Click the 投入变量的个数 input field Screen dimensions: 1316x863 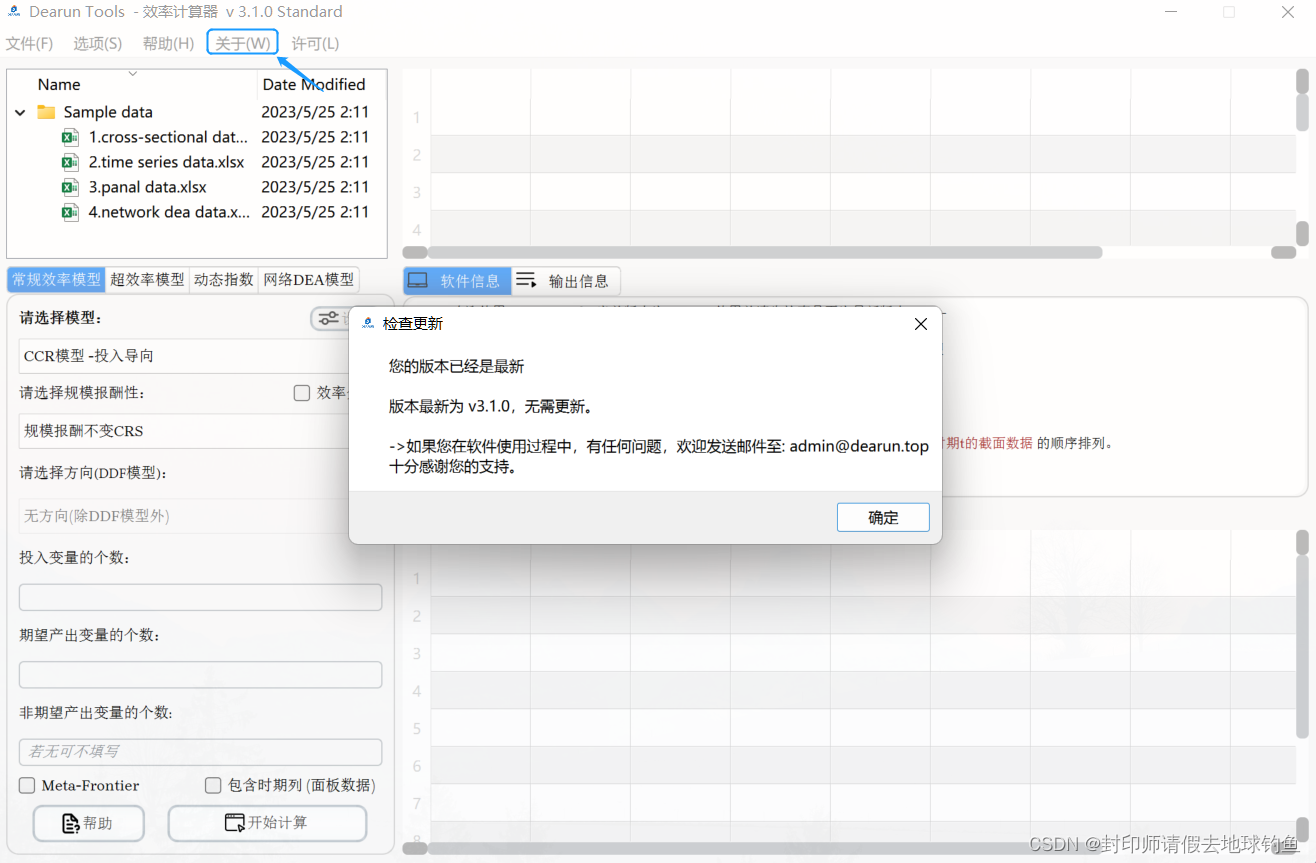click(200, 596)
